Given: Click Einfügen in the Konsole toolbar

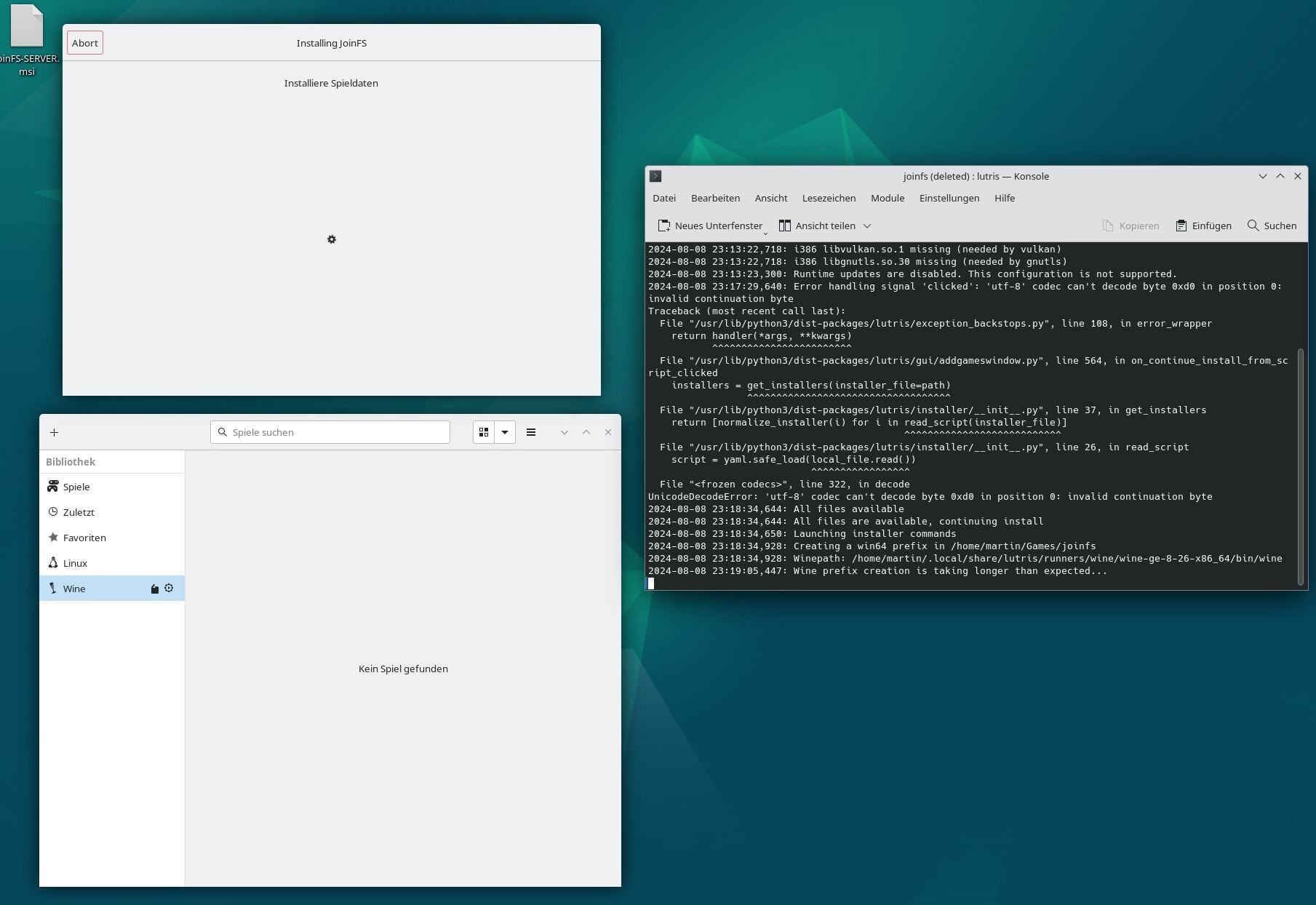Looking at the screenshot, I should [x=1204, y=226].
